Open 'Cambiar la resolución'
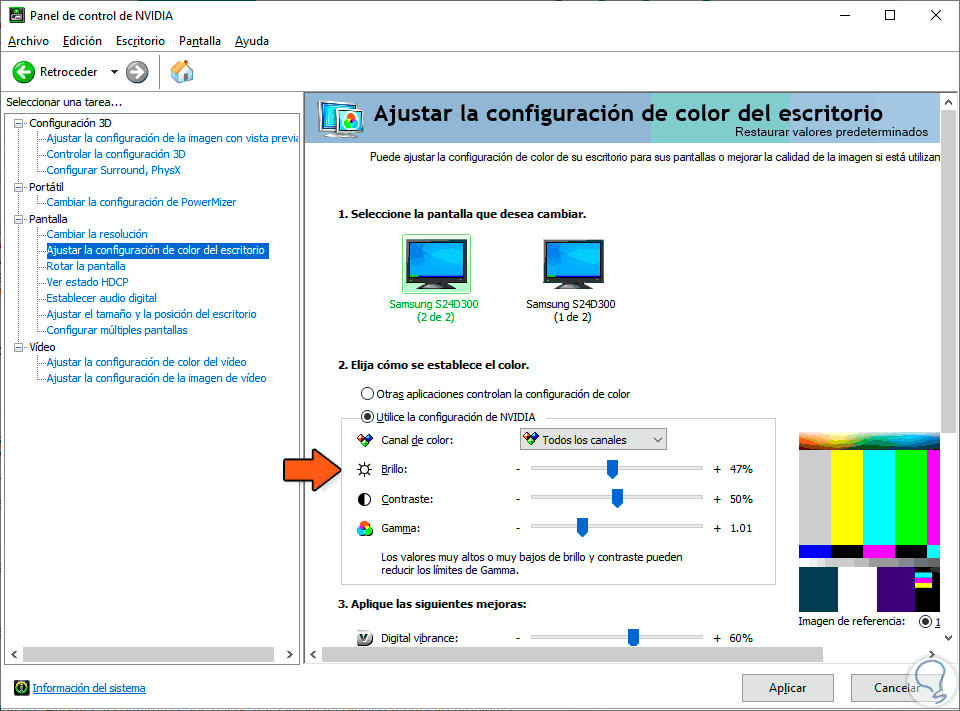Viewport: 960px width, 711px height. [97, 234]
